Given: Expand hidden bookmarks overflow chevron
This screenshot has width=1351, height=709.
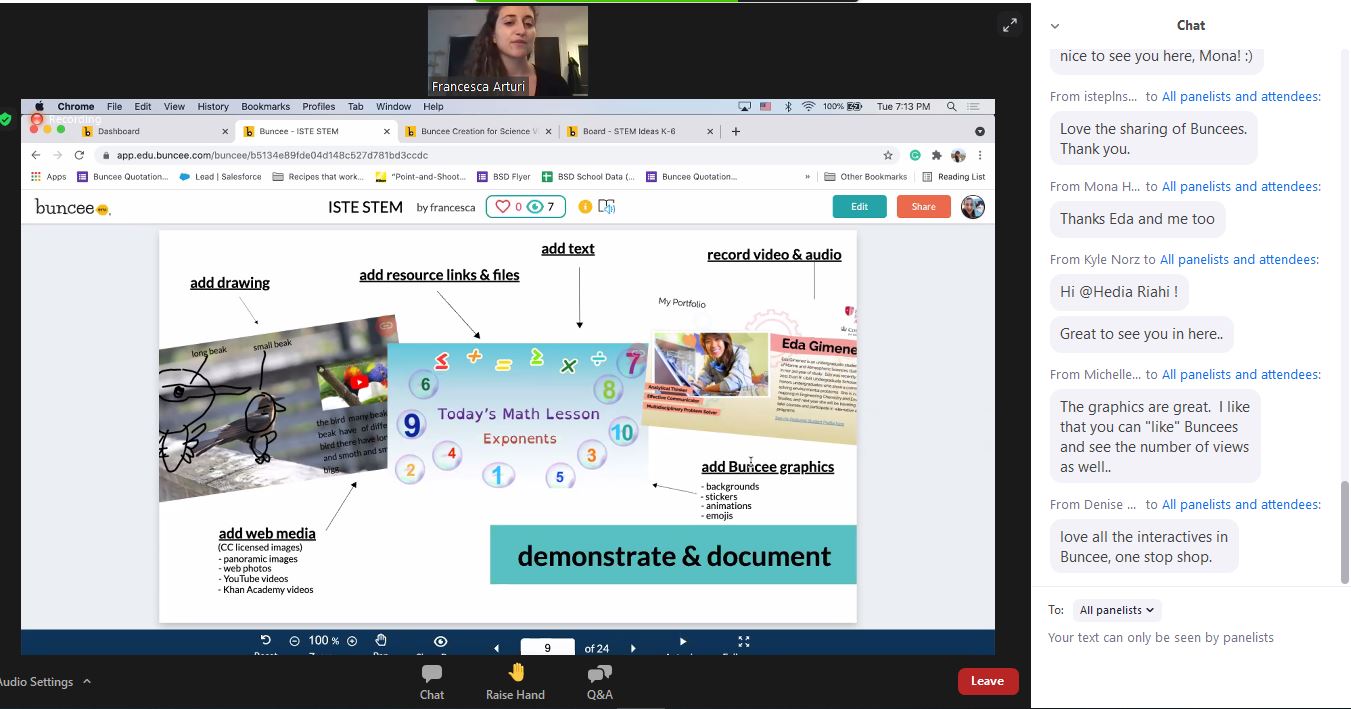Looking at the screenshot, I should 807,177.
